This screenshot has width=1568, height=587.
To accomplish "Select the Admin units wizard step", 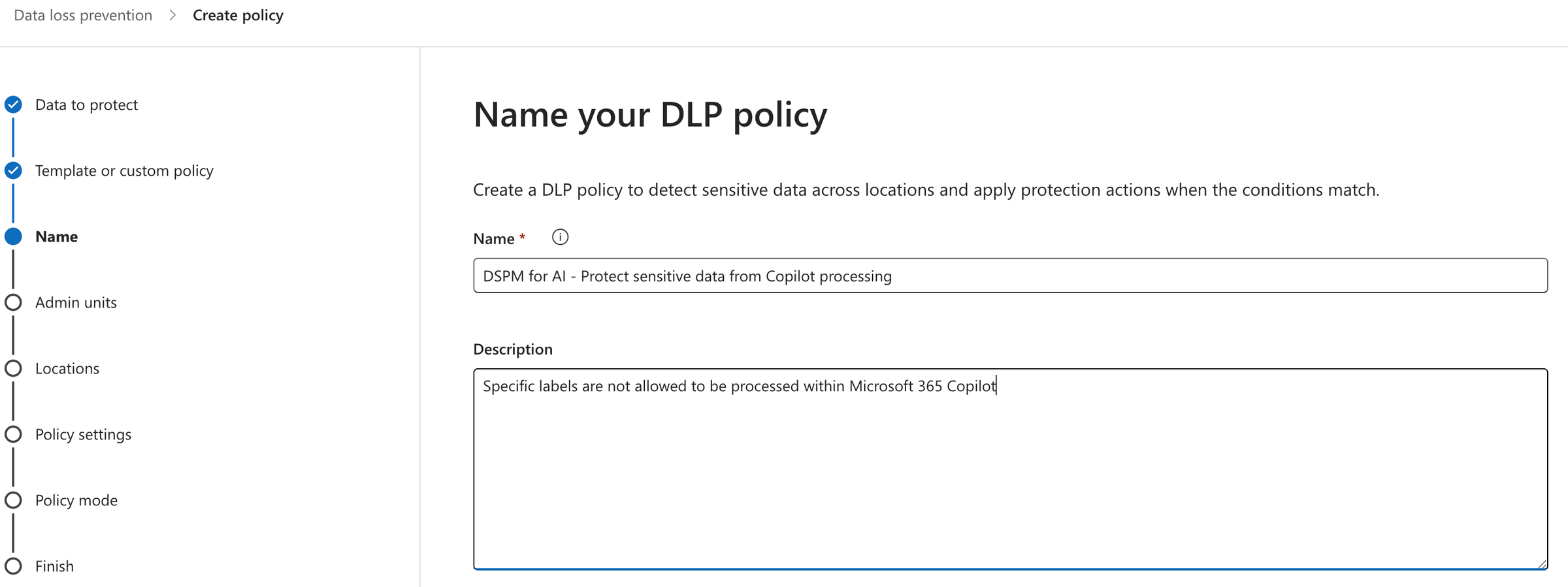I will [76, 302].
